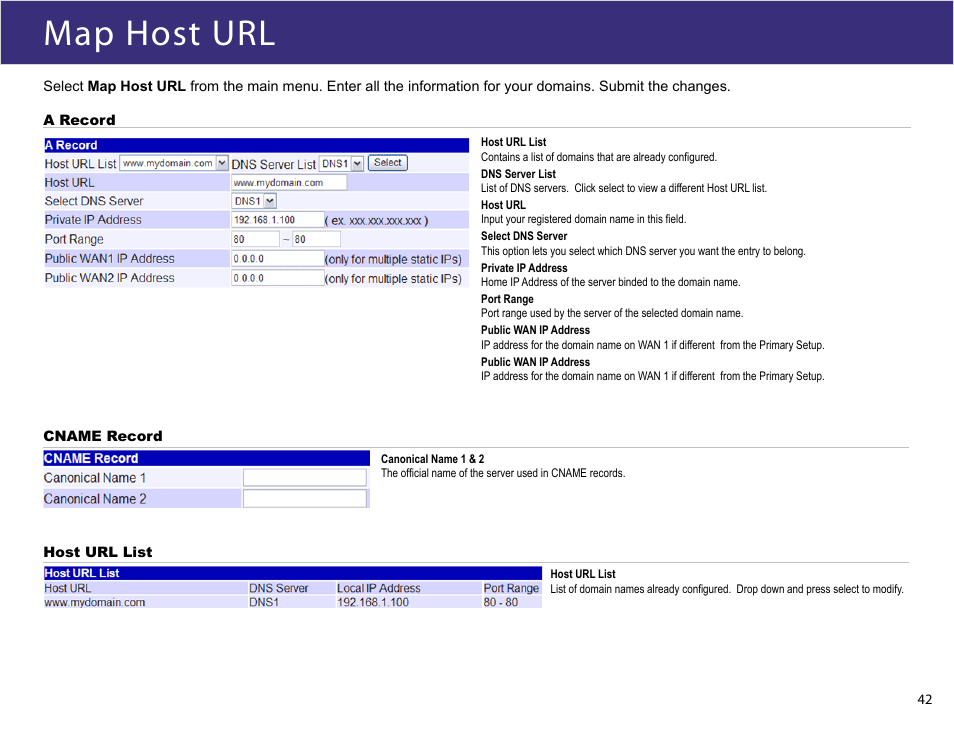Click the DNS1 cell in the Host URL List table
Viewport: 954px width, 738px height.
tap(263, 602)
